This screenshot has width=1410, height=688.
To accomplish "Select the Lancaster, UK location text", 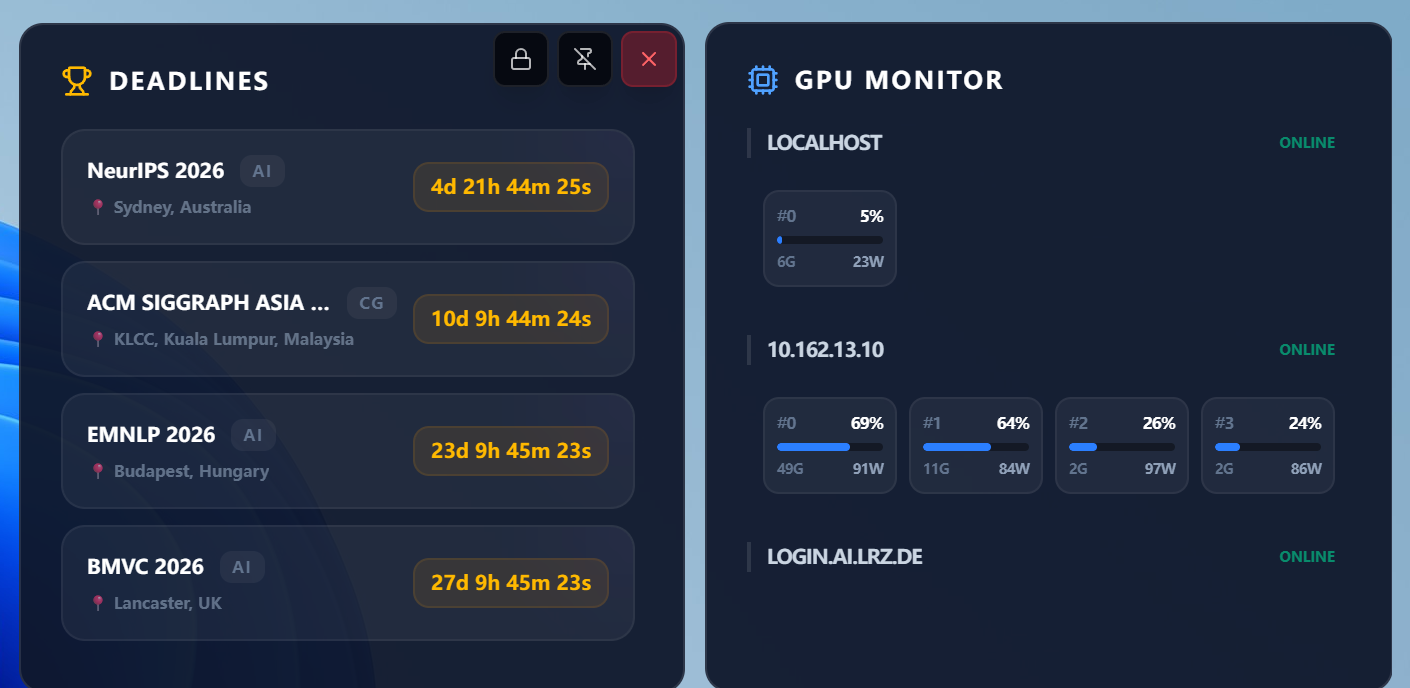I will [x=168, y=603].
